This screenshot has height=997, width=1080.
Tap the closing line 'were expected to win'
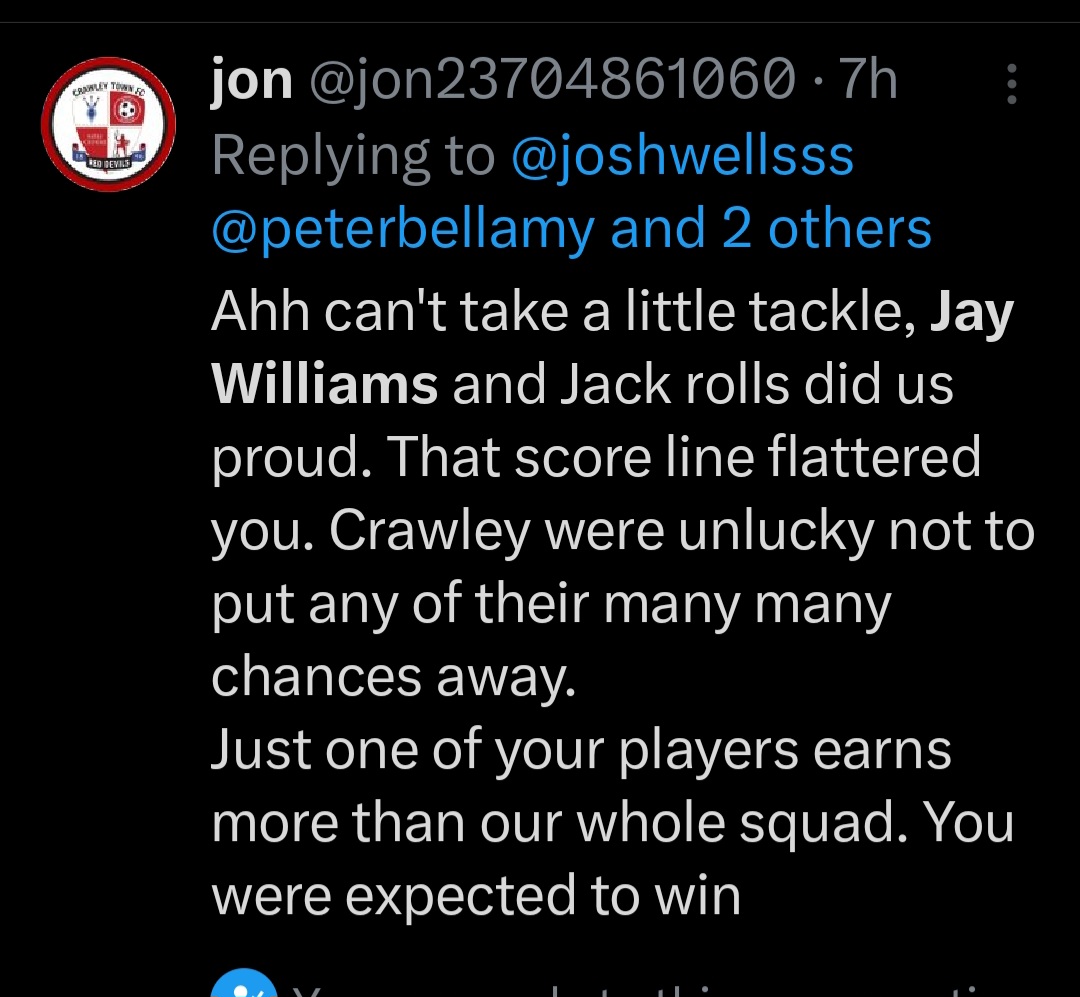click(476, 896)
